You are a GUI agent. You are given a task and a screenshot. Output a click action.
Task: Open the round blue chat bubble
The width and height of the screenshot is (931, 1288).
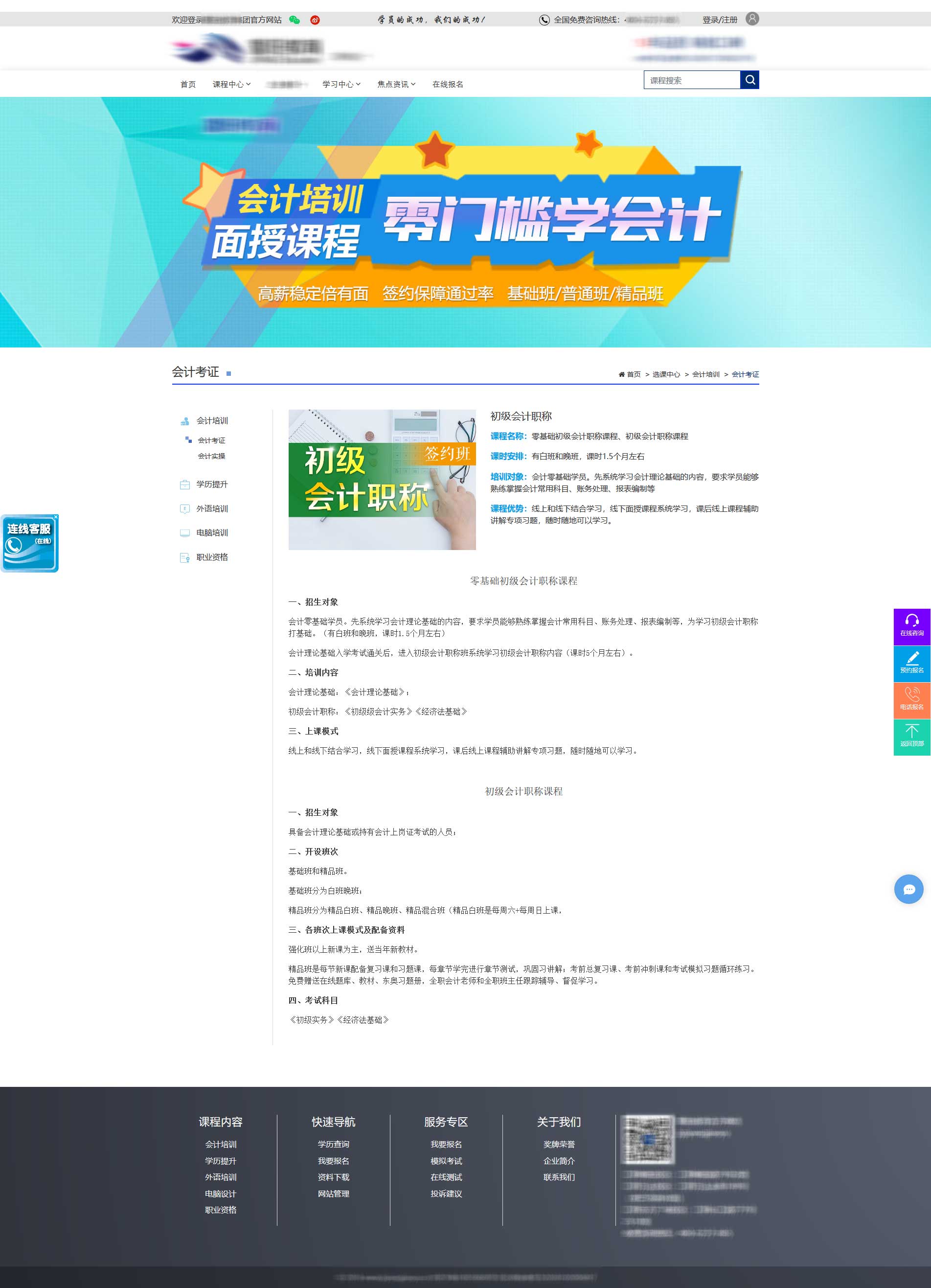point(908,889)
